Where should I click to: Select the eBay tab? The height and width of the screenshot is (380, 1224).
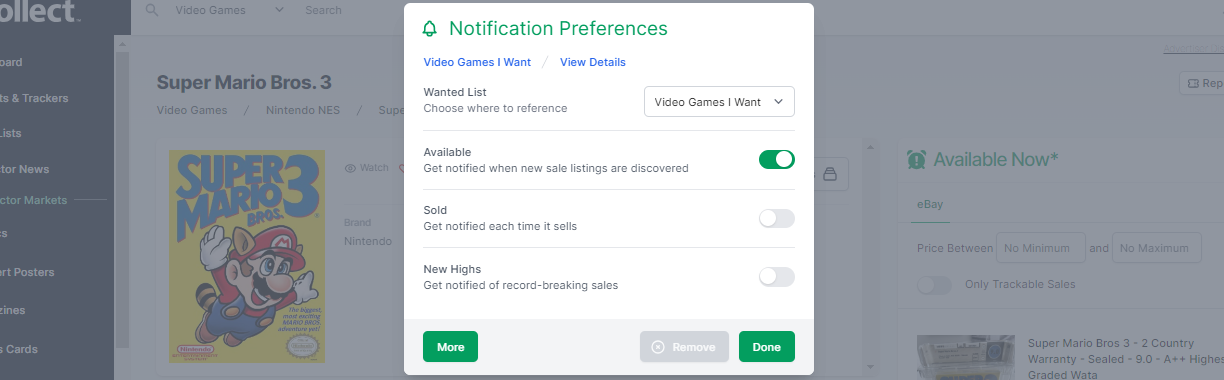pyautogui.click(x=930, y=204)
